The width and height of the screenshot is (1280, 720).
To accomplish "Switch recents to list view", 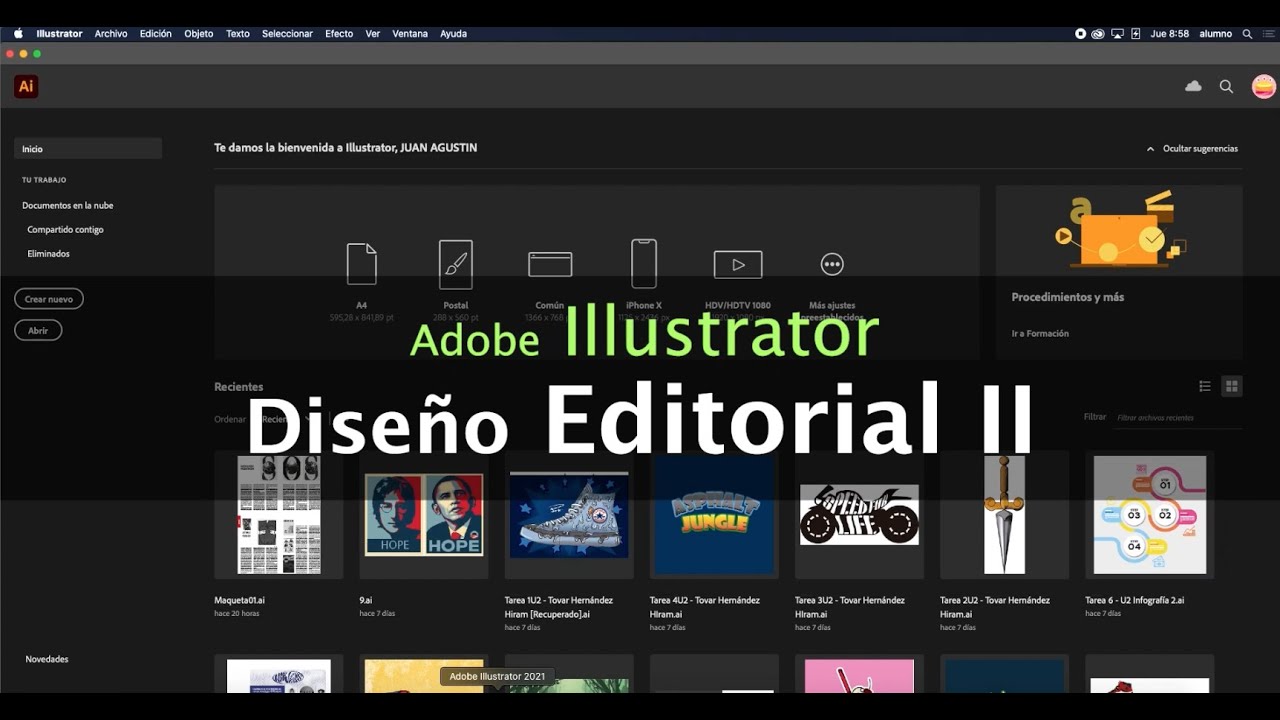I will pyautogui.click(x=1205, y=386).
